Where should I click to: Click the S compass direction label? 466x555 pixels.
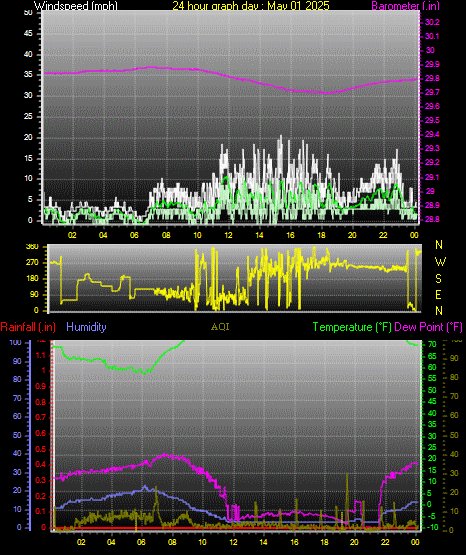click(x=438, y=279)
